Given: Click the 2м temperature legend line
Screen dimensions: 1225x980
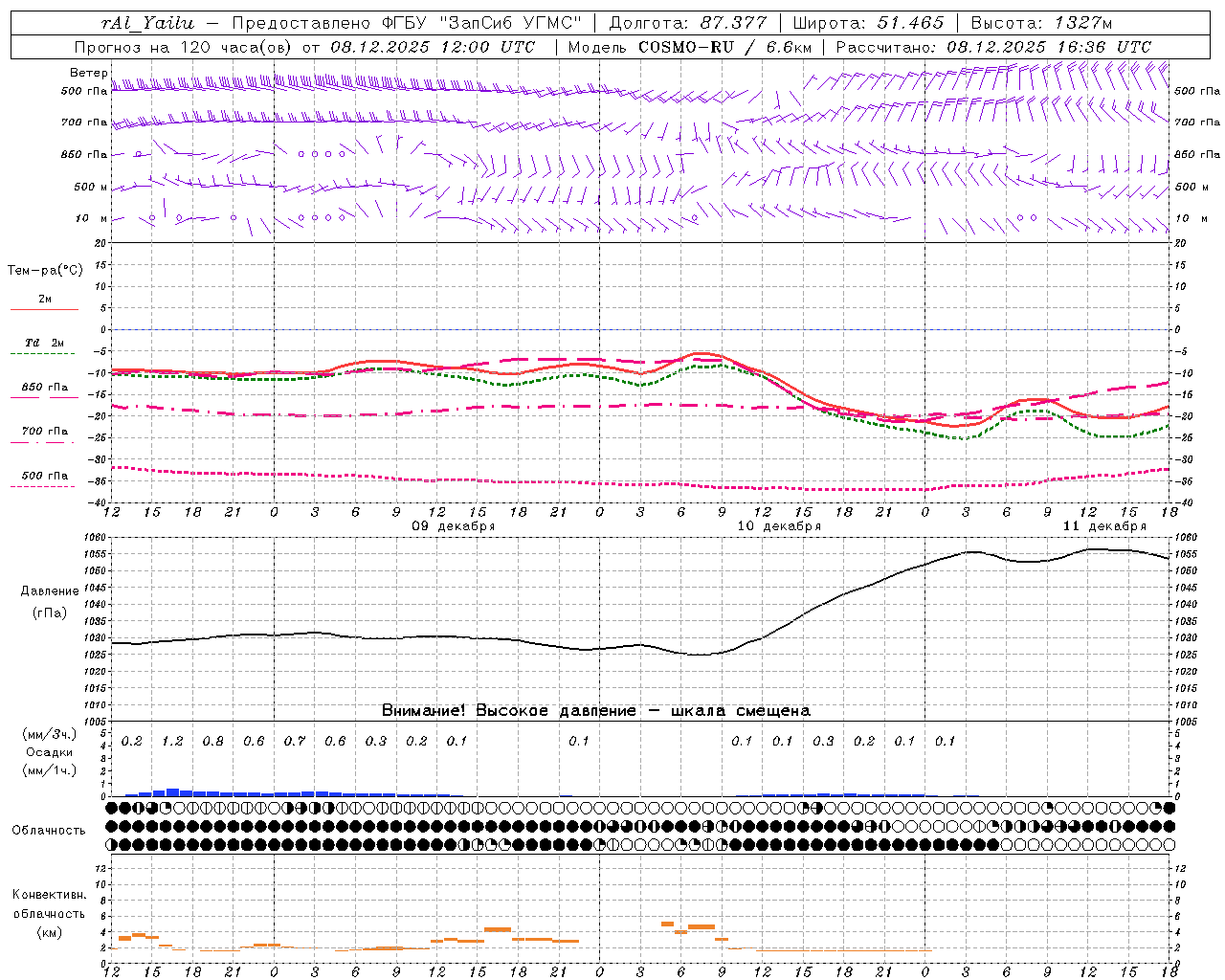Looking at the screenshot, I should click(x=44, y=309).
